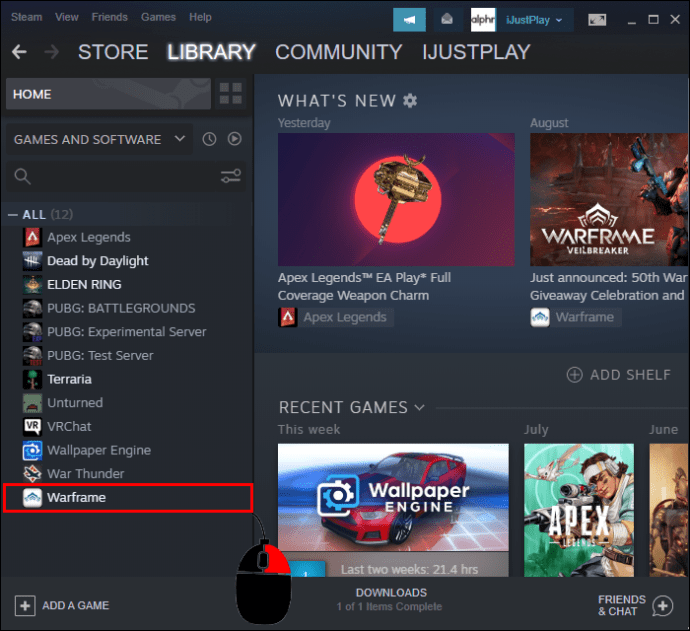Screen dimensions: 690x631
Task: Click the Dead by Daylight list icon
Action: click(33, 261)
